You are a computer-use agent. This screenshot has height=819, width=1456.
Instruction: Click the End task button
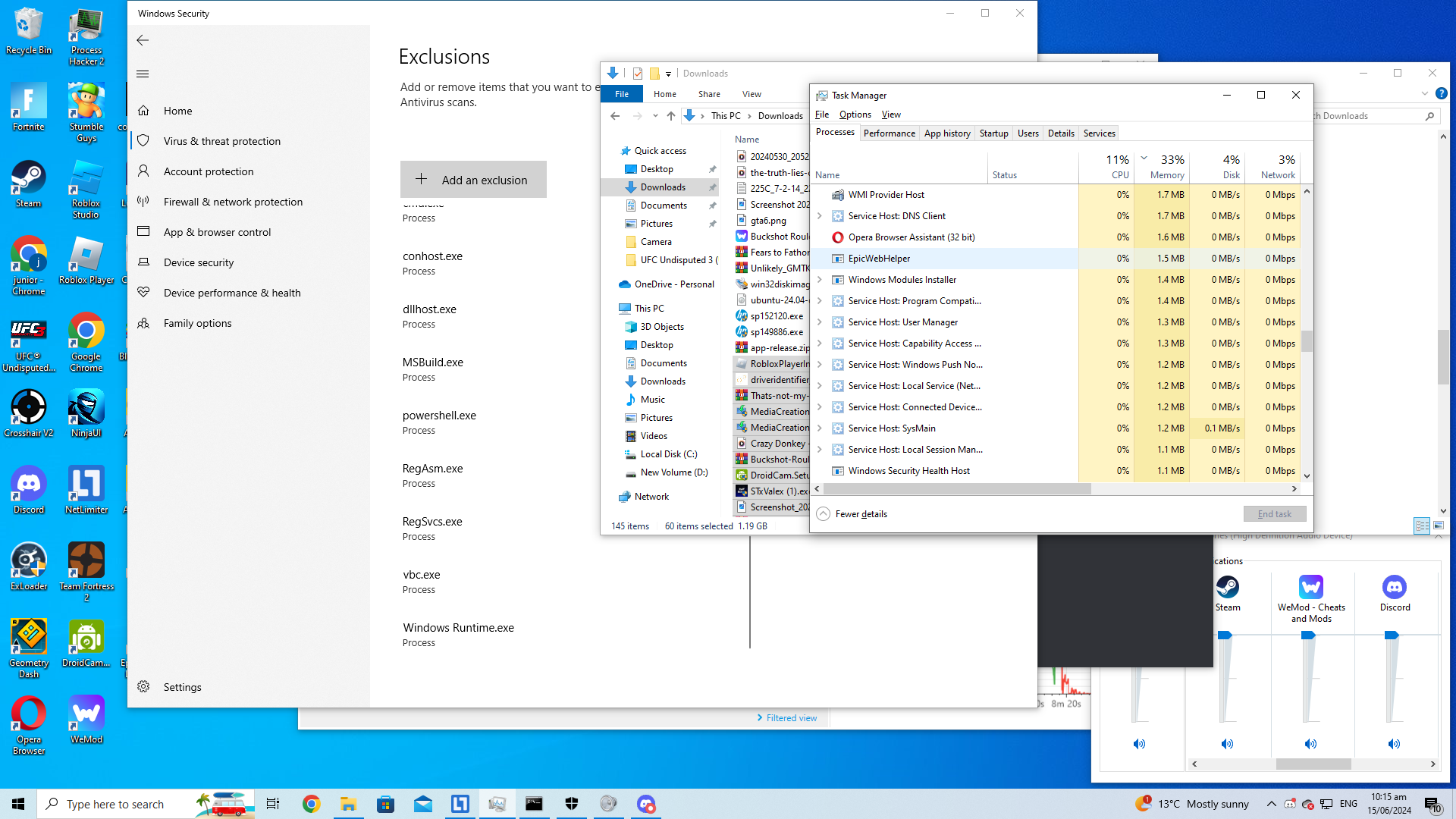tap(1274, 514)
